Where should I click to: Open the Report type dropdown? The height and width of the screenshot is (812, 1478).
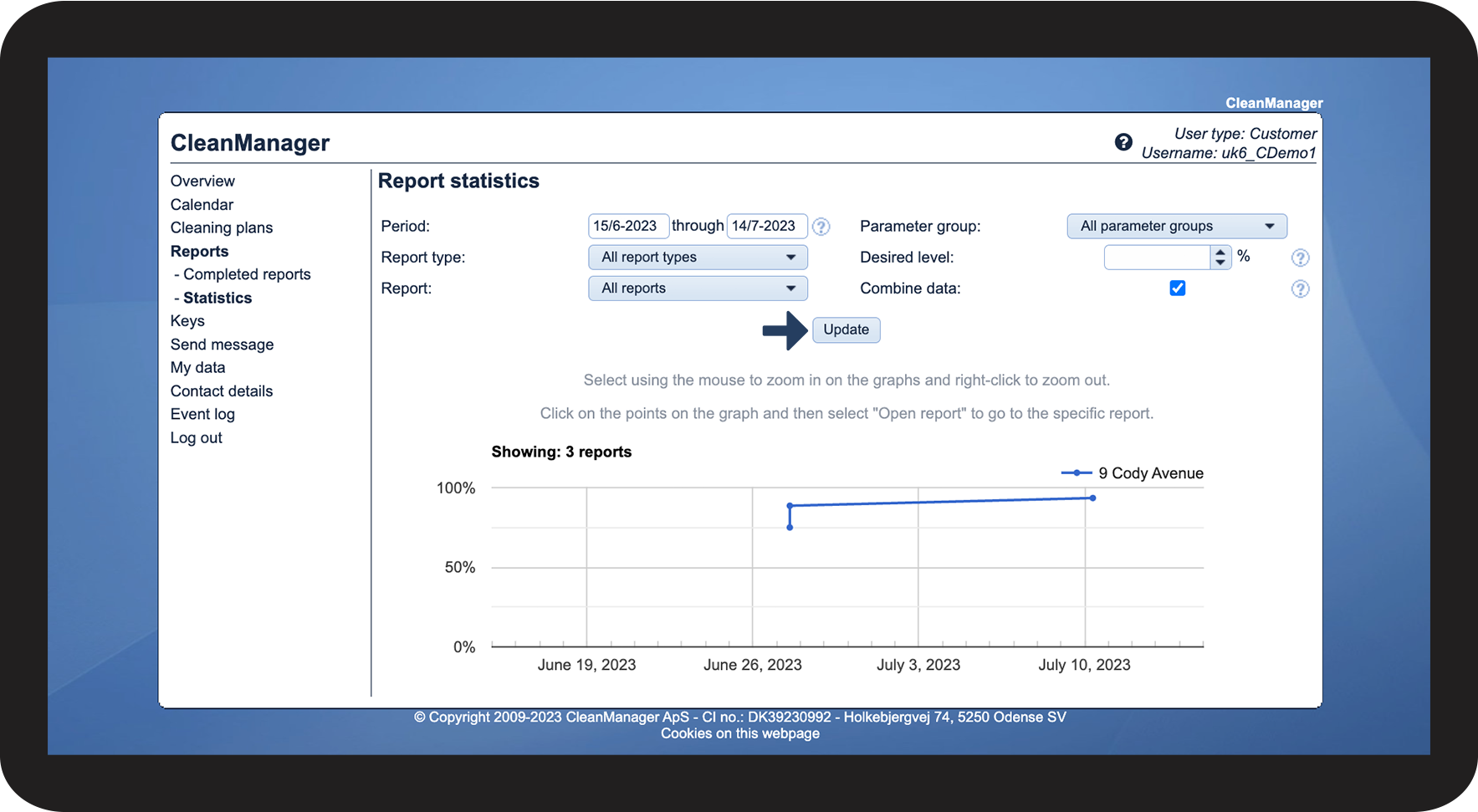pyautogui.click(x=698, y=257)
